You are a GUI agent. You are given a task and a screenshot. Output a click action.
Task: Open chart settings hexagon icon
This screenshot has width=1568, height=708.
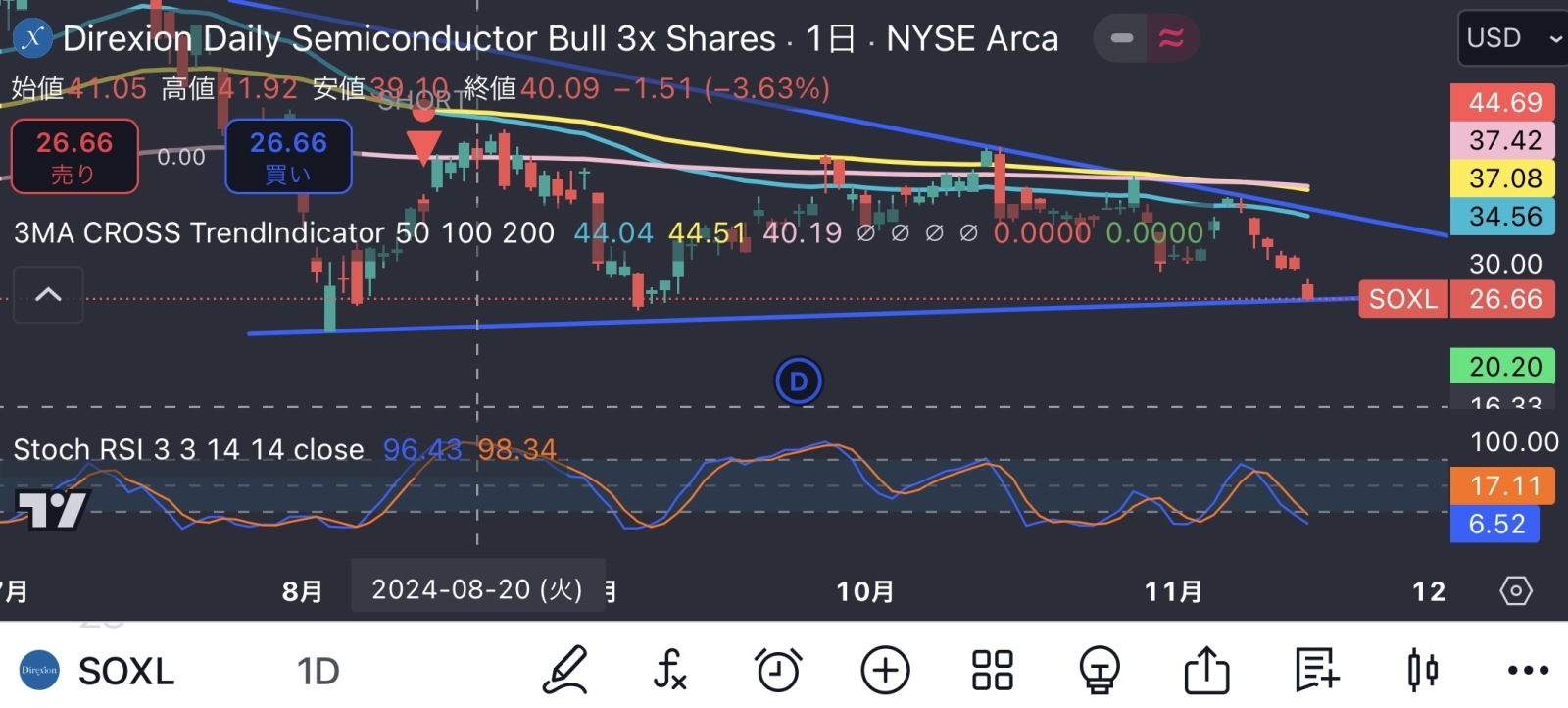click(1516, 590)
